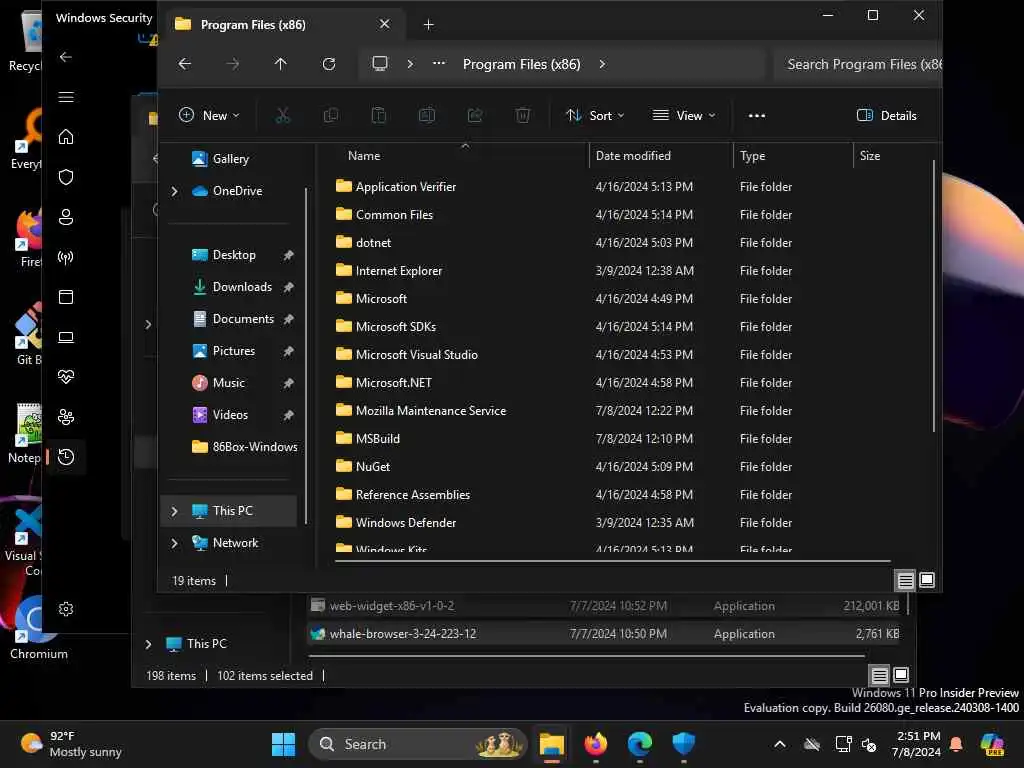Open the Sort dropdown menu

coord(595,116)
